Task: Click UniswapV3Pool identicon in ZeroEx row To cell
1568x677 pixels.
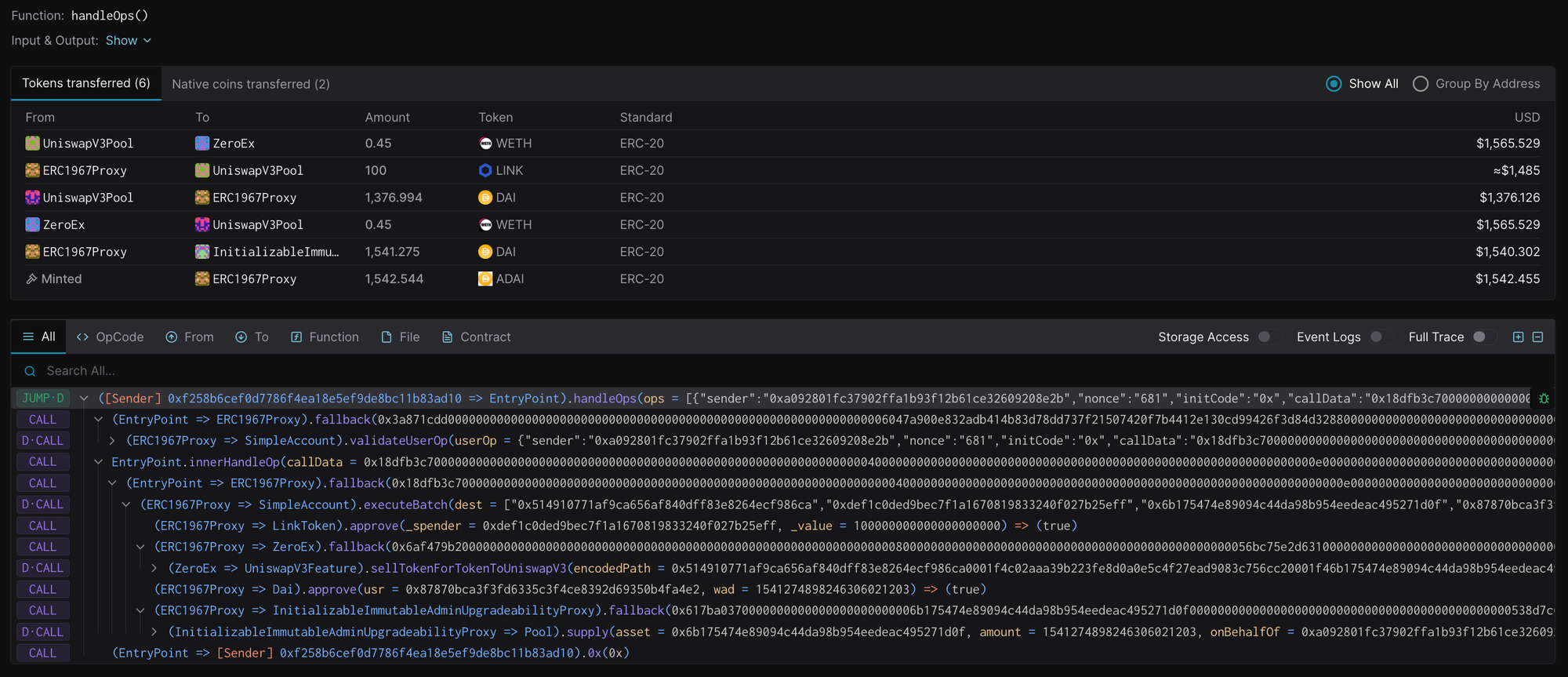Action: tap(202, 224)
